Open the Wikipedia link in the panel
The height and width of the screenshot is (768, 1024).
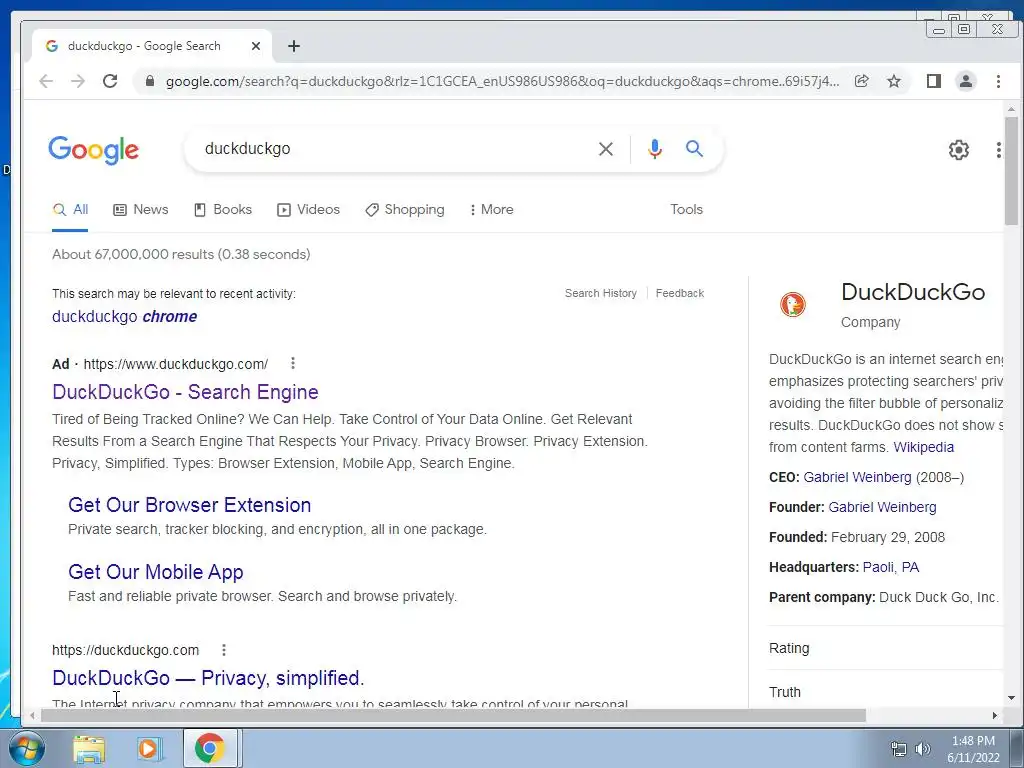923,447
